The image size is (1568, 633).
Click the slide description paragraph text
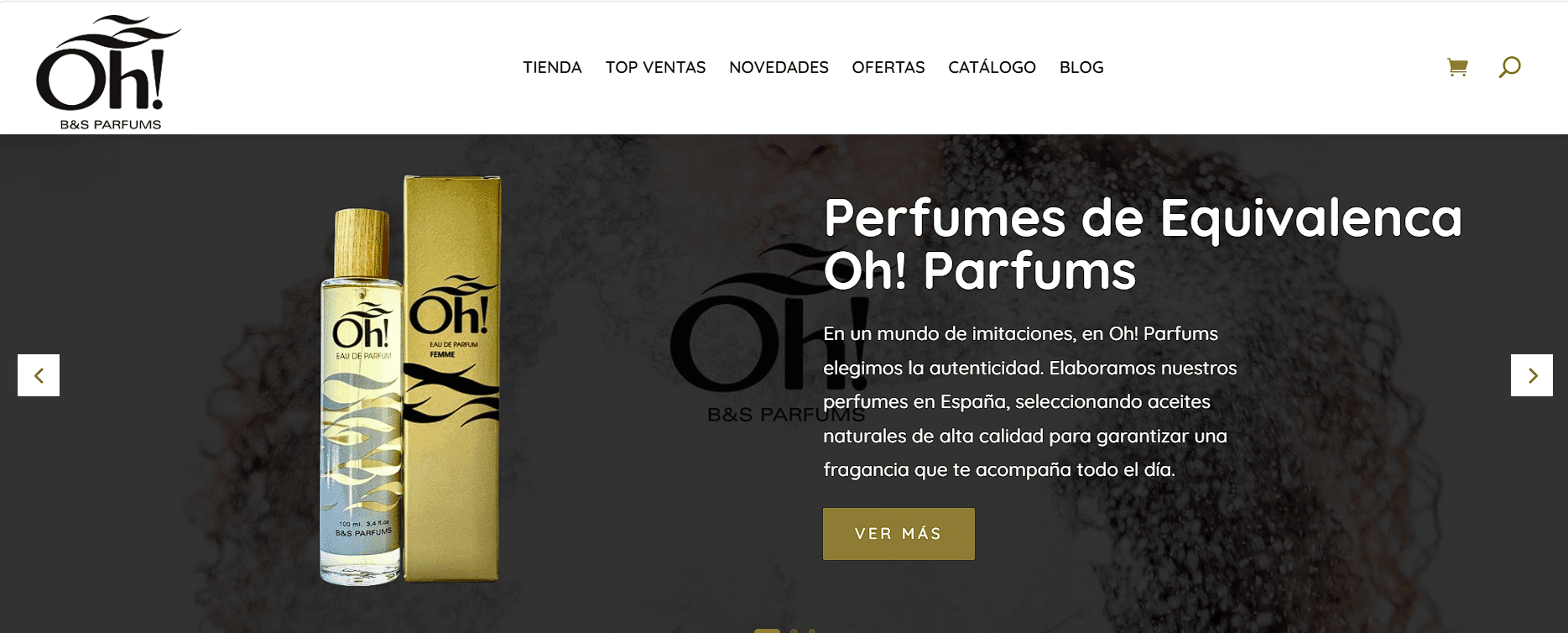(1030, 401)
